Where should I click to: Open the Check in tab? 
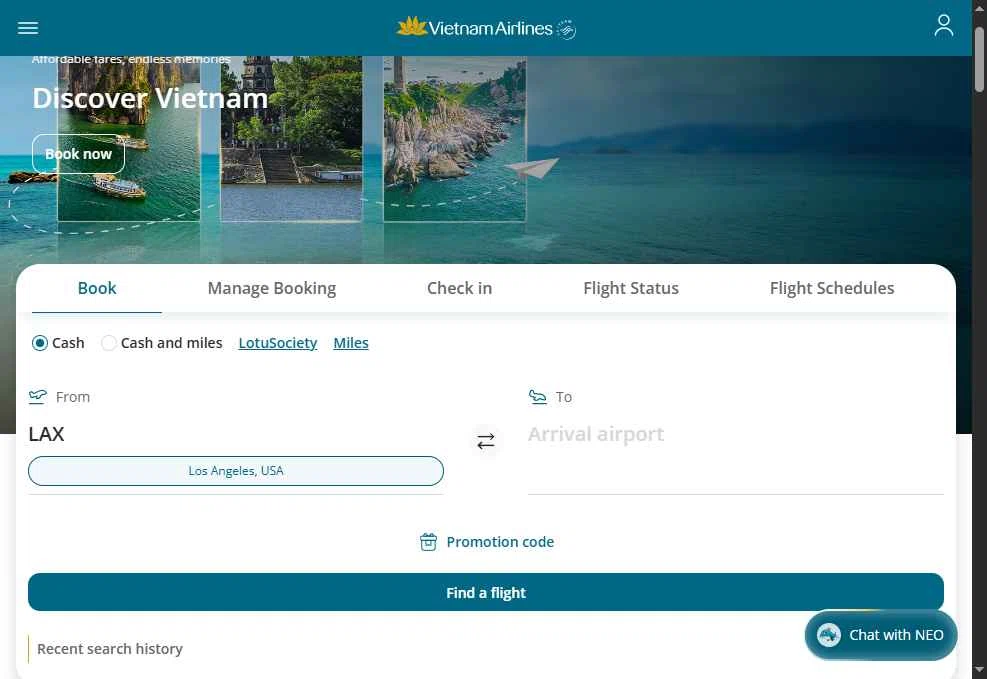coord(460,288)
